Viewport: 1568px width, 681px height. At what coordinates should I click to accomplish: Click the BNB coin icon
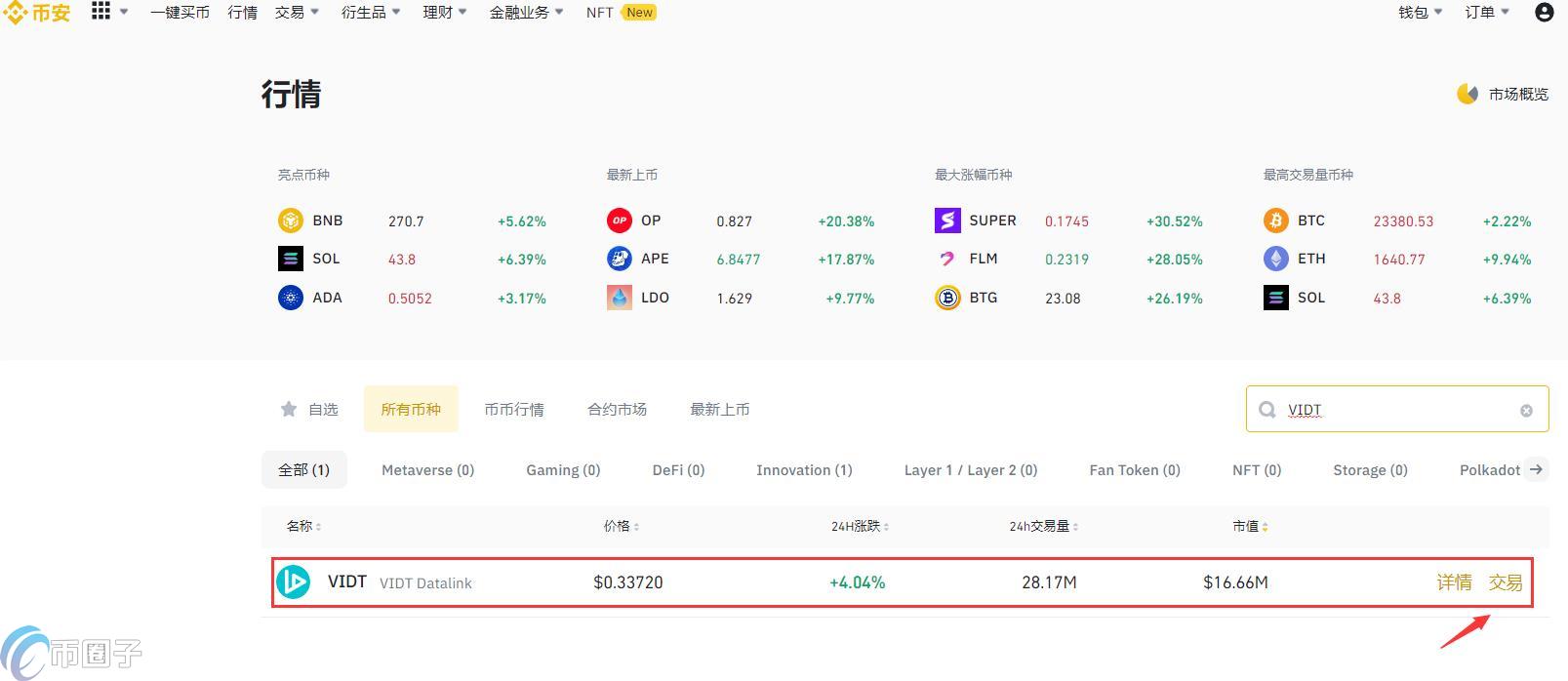point(291,220)
